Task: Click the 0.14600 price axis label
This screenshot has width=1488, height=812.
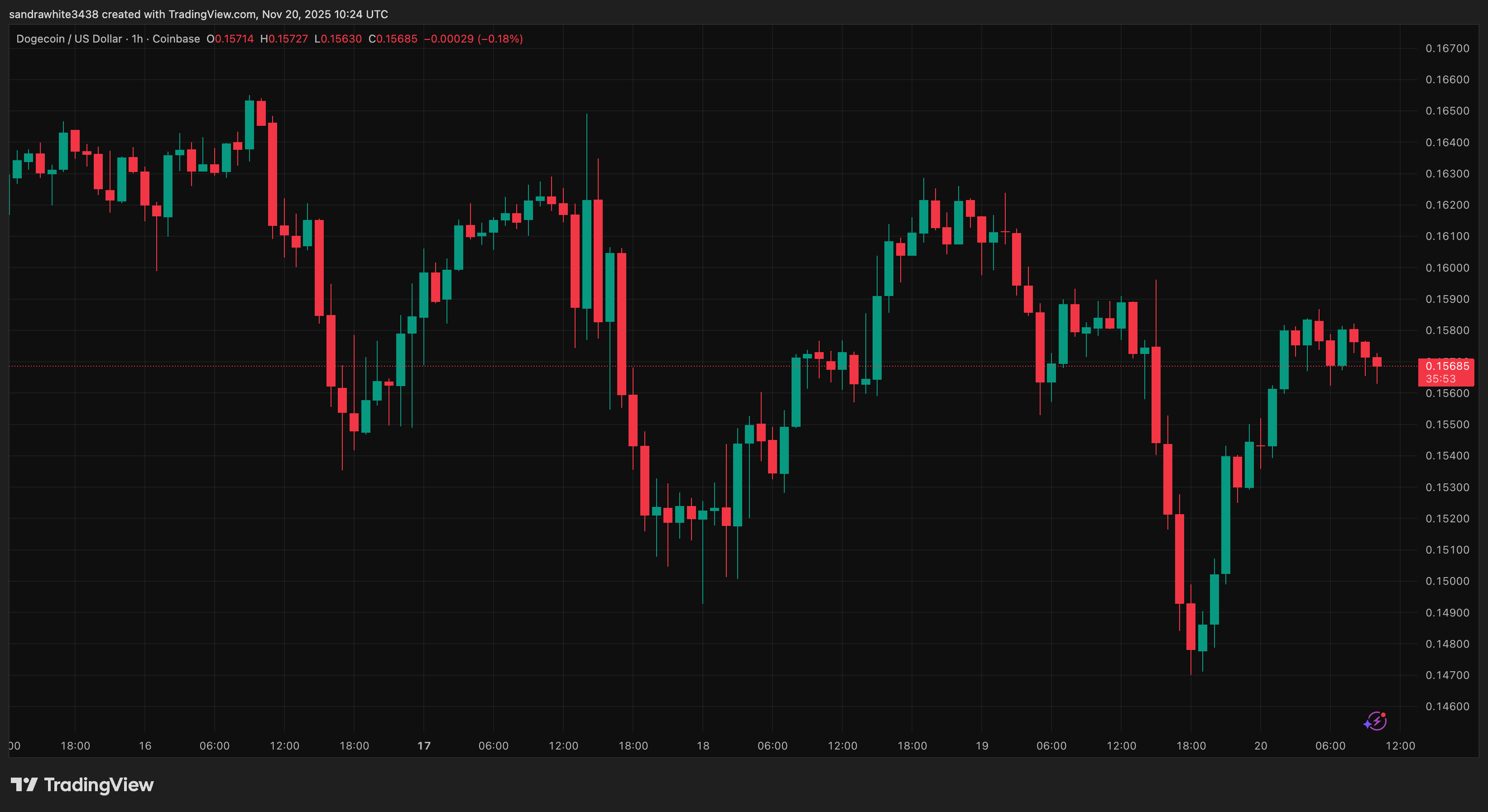Action: pos(1447,706)
